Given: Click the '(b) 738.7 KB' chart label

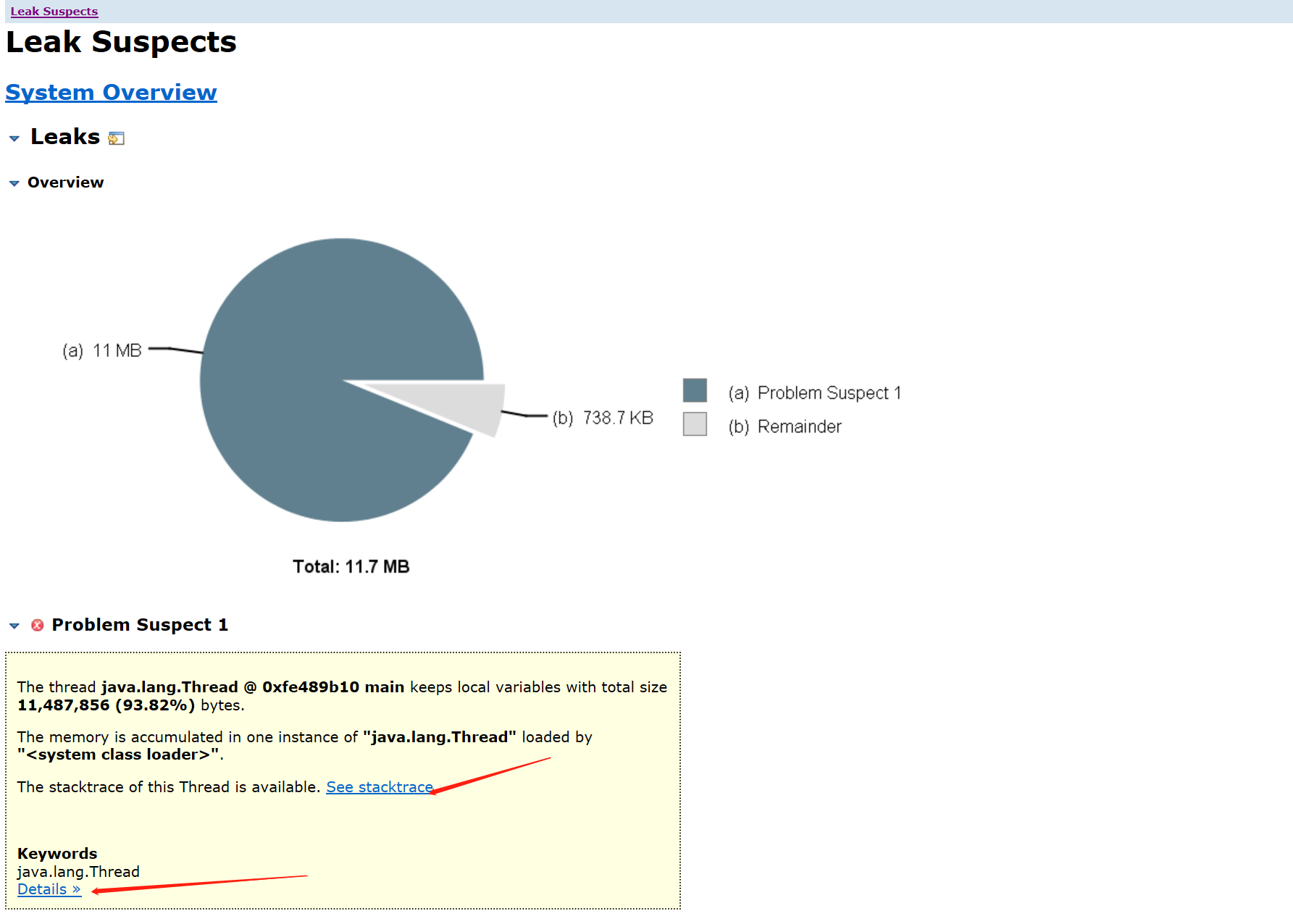Looking at the screenshot, I should (603, 418).
